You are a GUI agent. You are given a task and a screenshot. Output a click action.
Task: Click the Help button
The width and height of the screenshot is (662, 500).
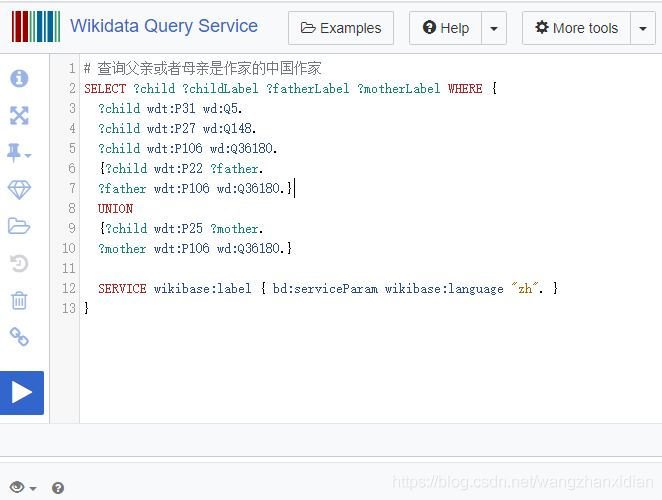pyautogui.click(x=445, y=28)
